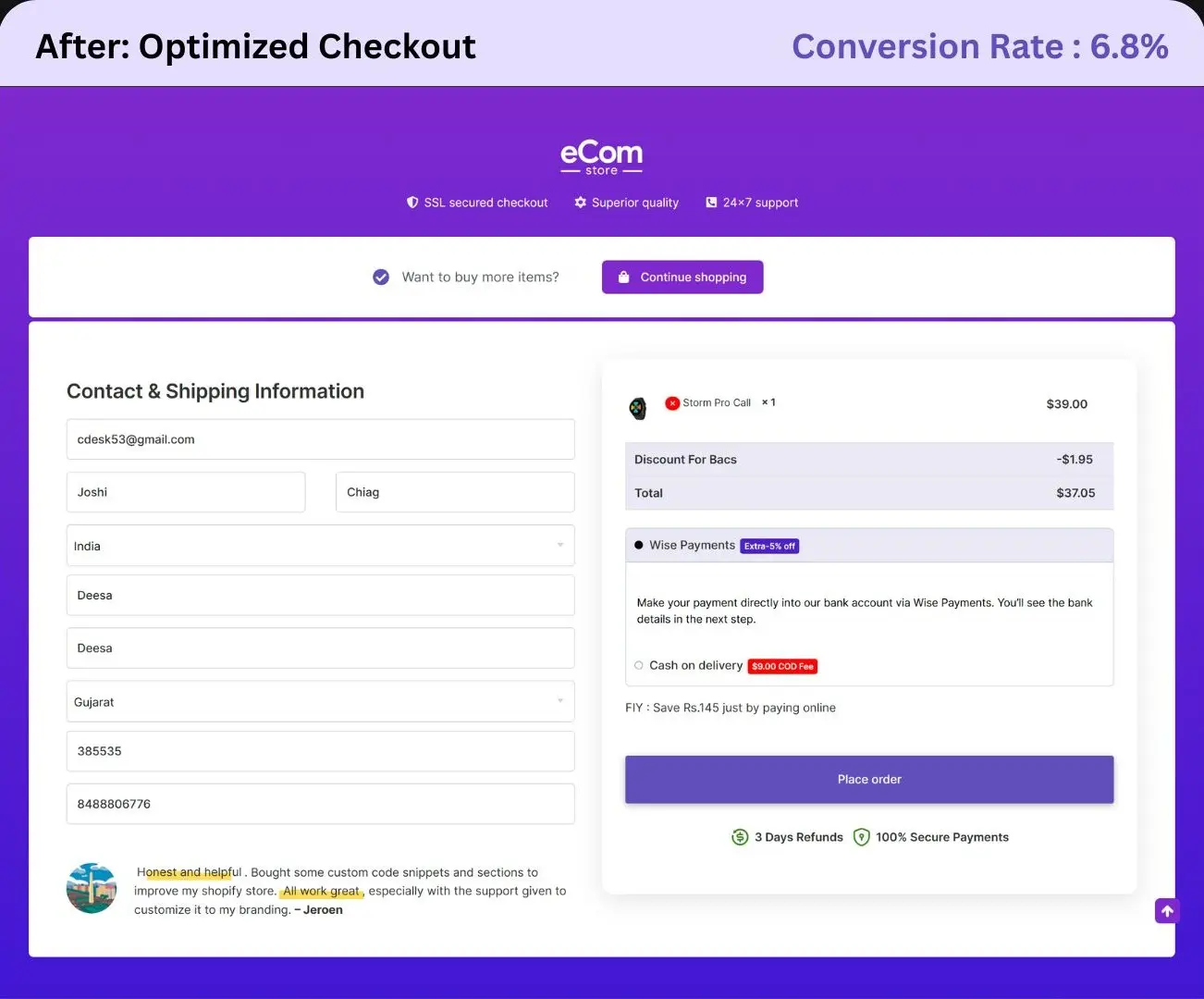1204x999 pixels.
Task: Click the 24×7 support phone icon
Action: 711,203
